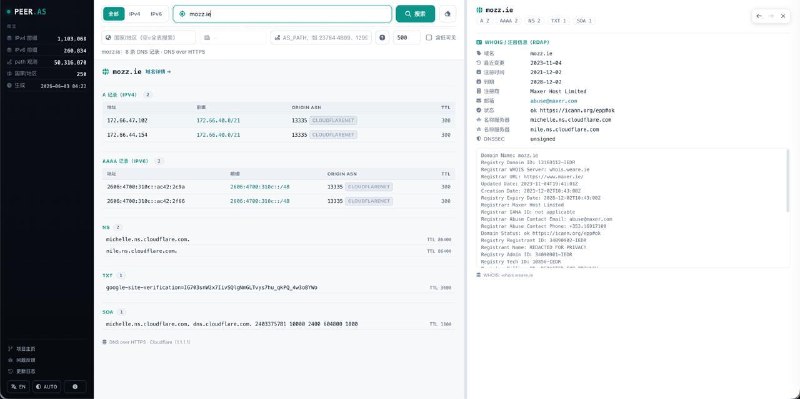Open the abuse@maxer.com email link
Image resolution: width=800 pixels, height=399 pixels.
(x=554, y=101)
